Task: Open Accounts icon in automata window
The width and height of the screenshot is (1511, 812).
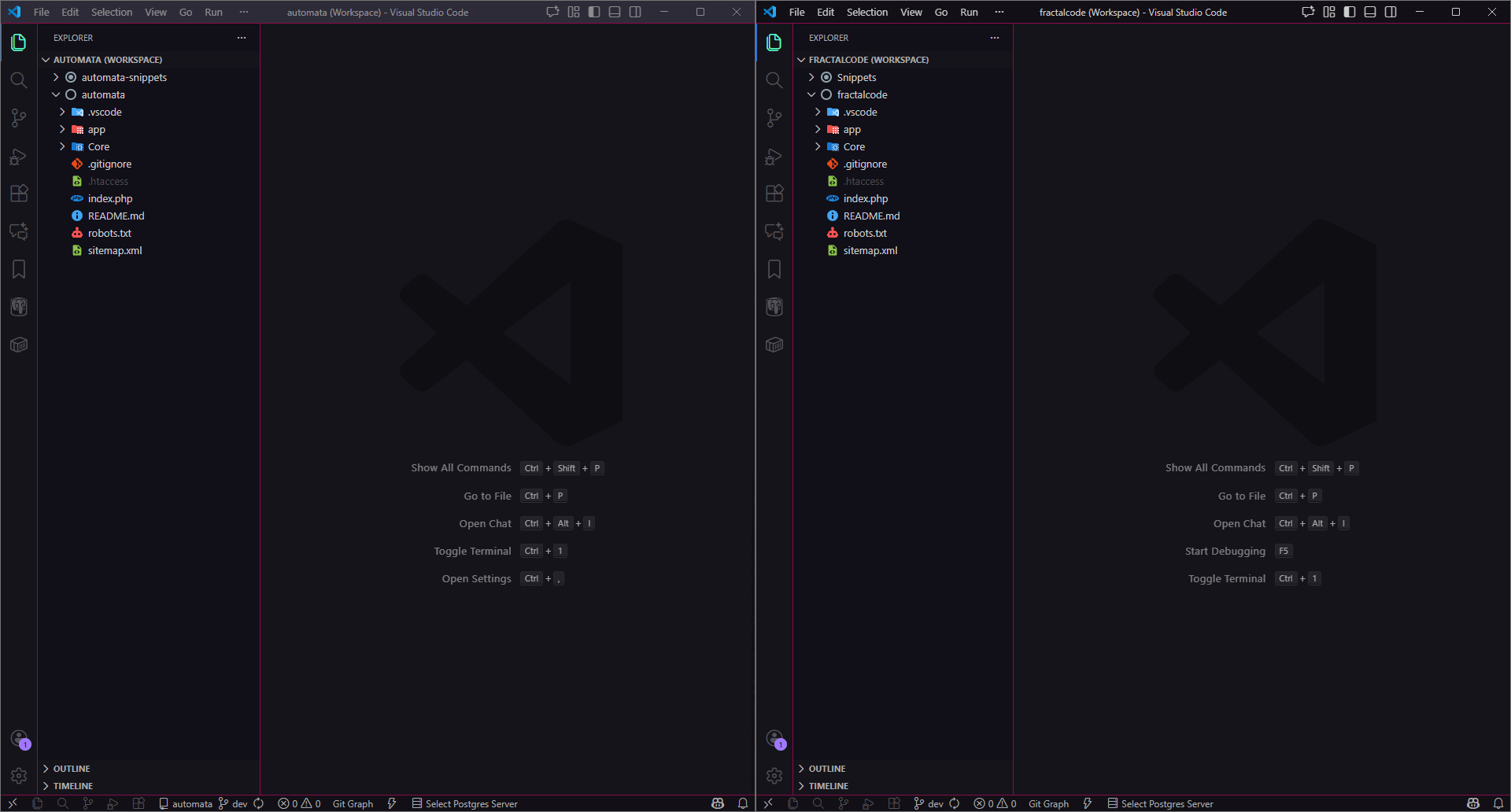Action: click(x=19, y=739)
